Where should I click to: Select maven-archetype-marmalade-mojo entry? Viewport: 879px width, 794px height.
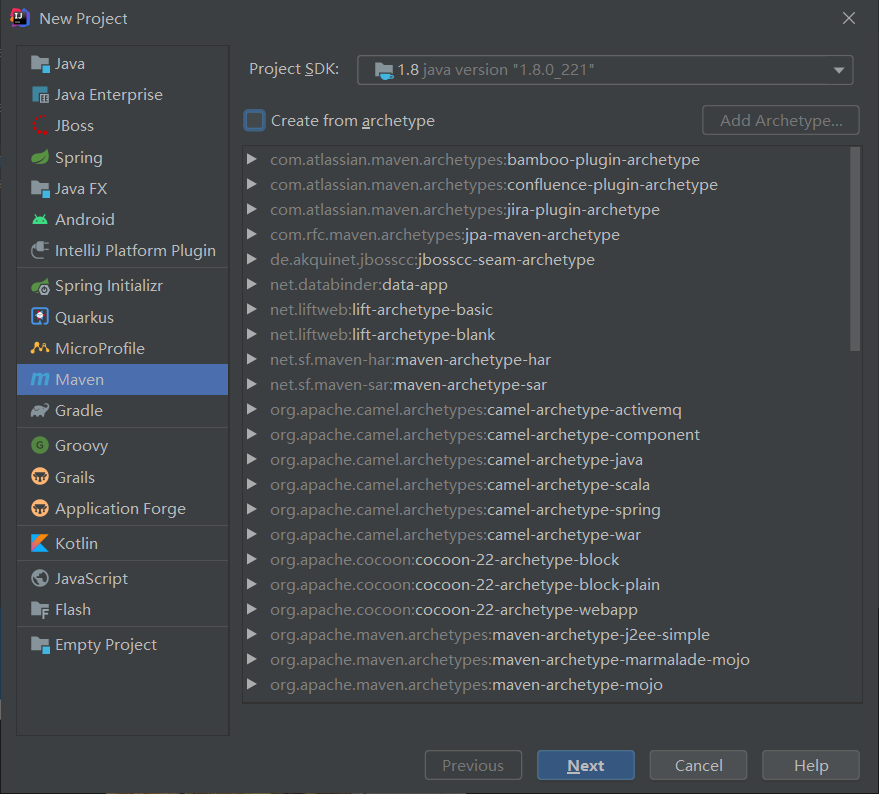click(510, 659)
